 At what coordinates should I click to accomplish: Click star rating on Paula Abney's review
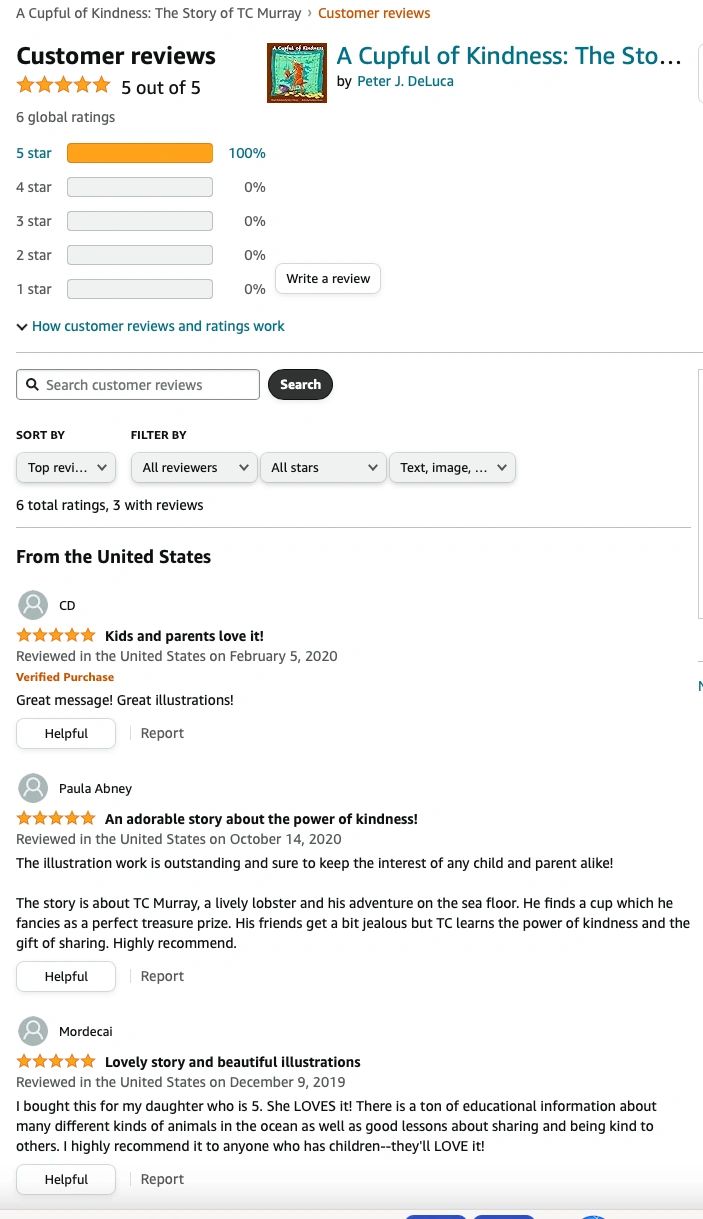(56, 819)
